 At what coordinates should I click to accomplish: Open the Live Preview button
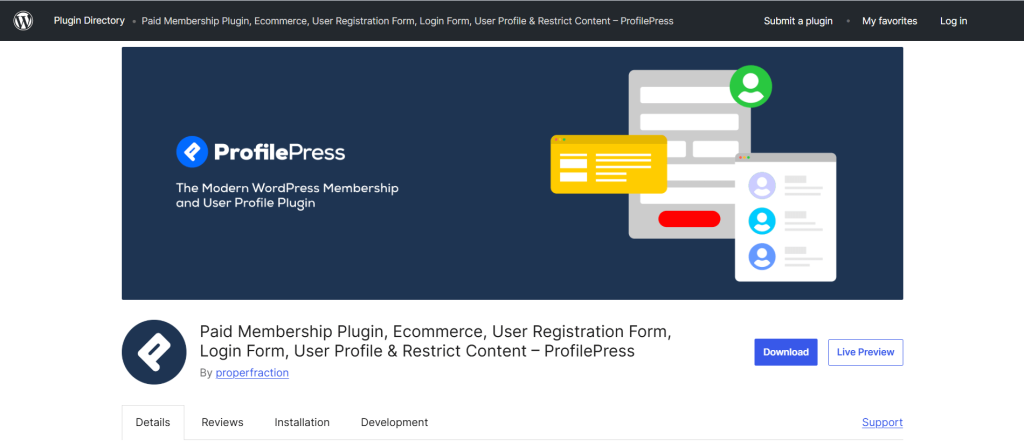[865, 352]
